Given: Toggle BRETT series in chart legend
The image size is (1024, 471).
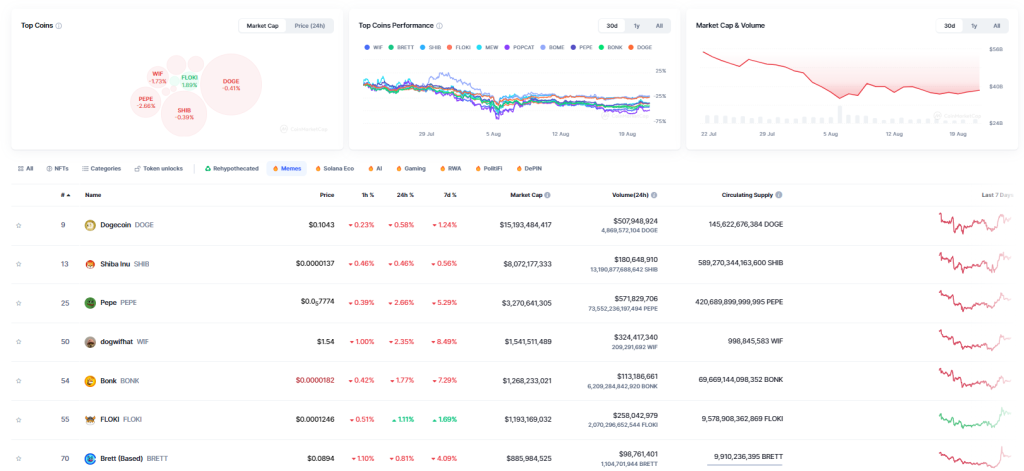Looking at the screenshot, I should (x=401, y=48).
